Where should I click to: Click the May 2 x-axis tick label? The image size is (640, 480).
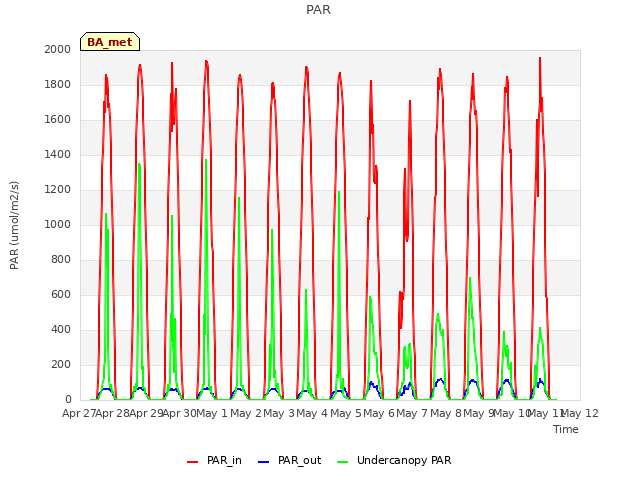246,413
